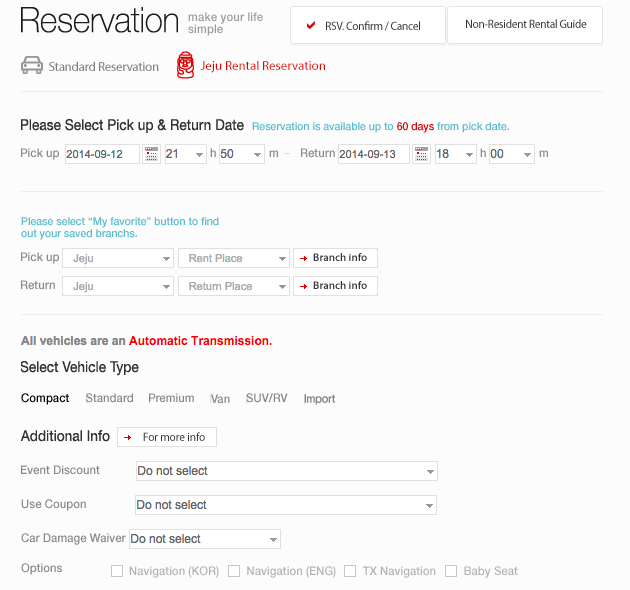630x590 pixels.
Task: Check the Navigation (ENG) option
Action: click(234, 571)
